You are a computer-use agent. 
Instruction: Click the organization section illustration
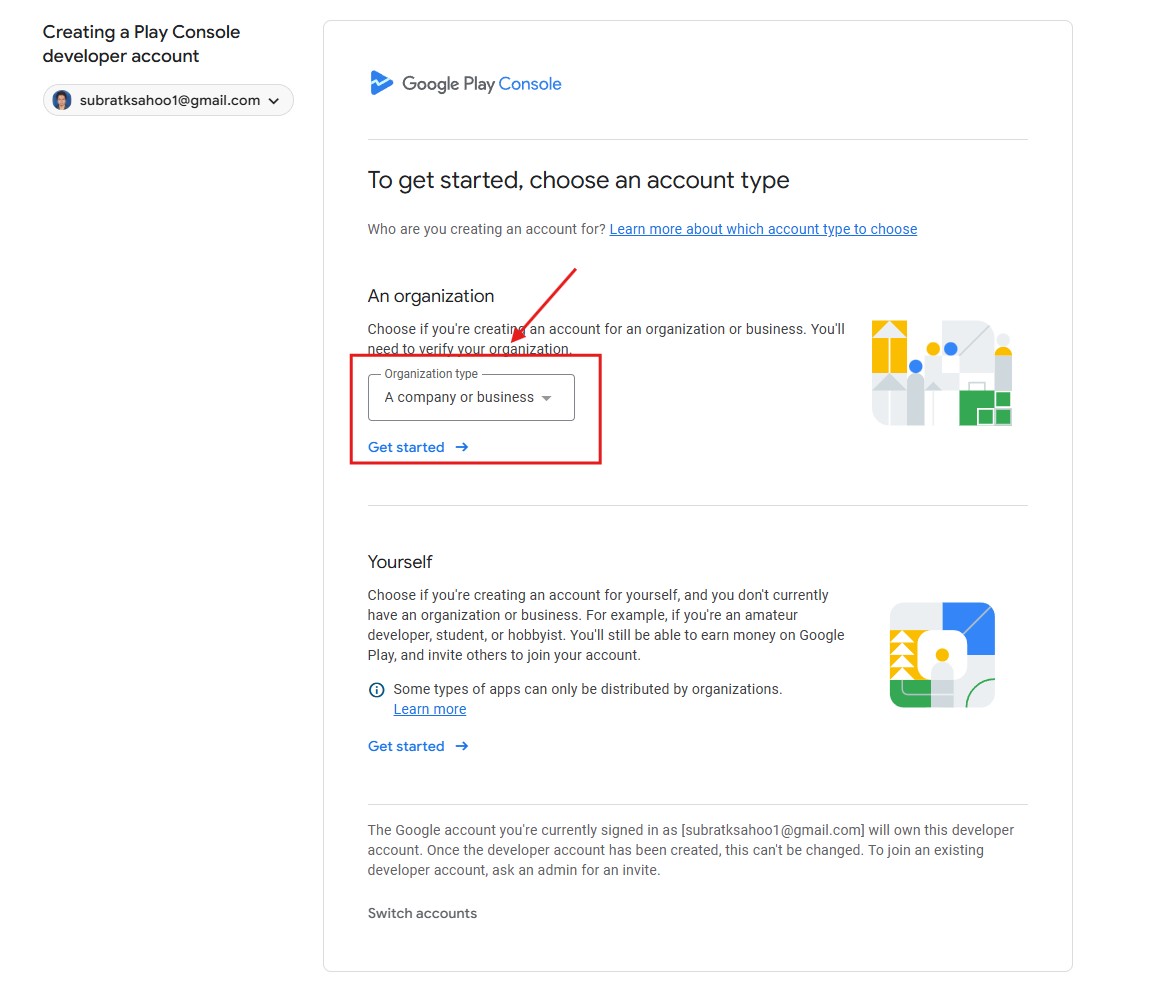pos(941,373)
